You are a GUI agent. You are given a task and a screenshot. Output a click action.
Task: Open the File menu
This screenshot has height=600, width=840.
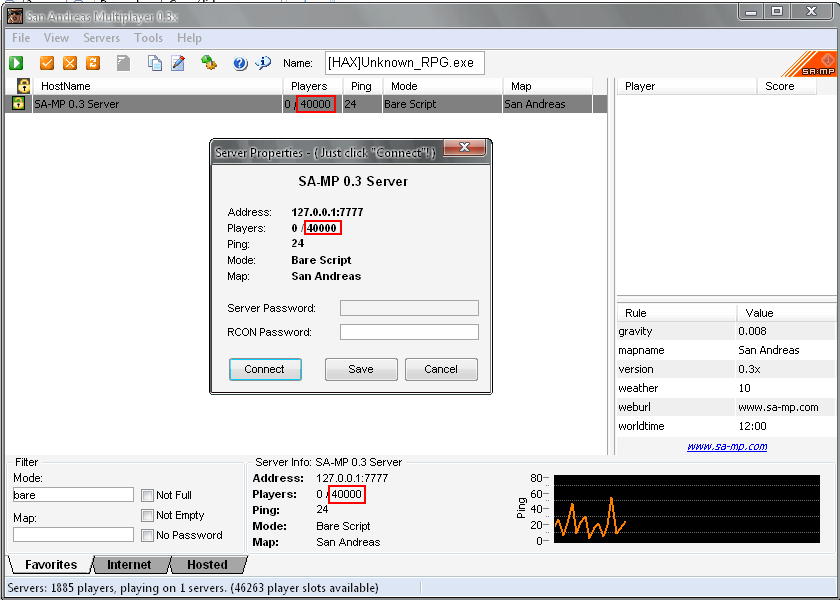[x=21, y=38]
